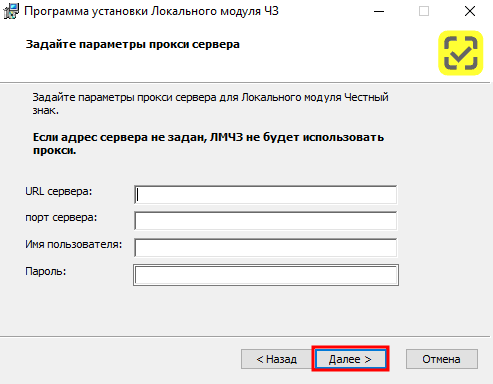Viewport: 493px width, 384px height.
Task: Click the heading Задайте параметры прокси сервера
Action: (133, 44)
